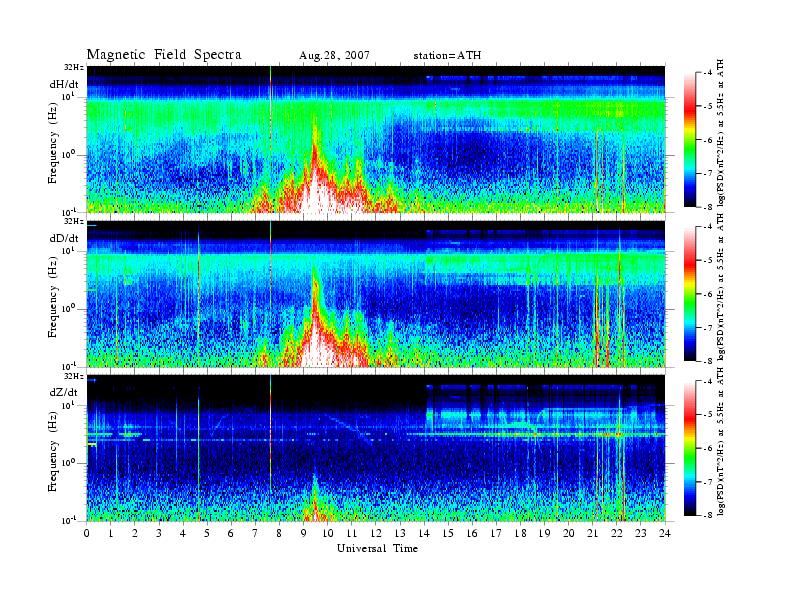The image size is (792, 612).
Task: Click the 'dZ/dt' panel label
Action: [64, 392]
